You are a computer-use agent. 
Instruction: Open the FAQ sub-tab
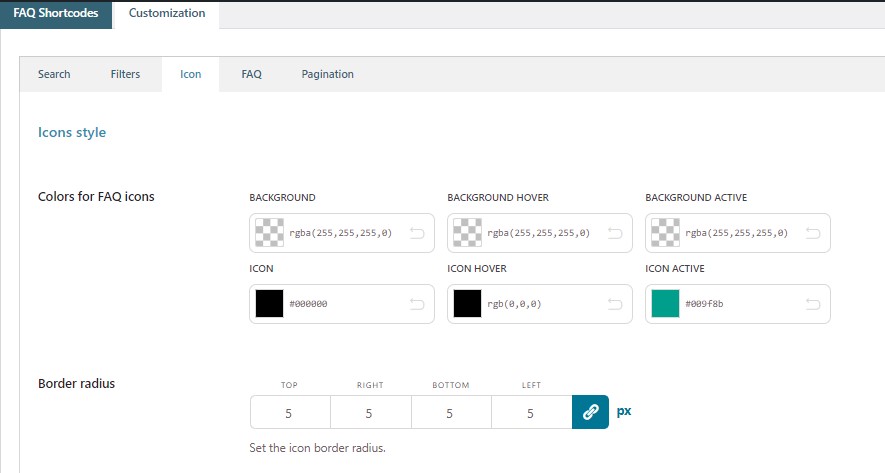[251, 74]
